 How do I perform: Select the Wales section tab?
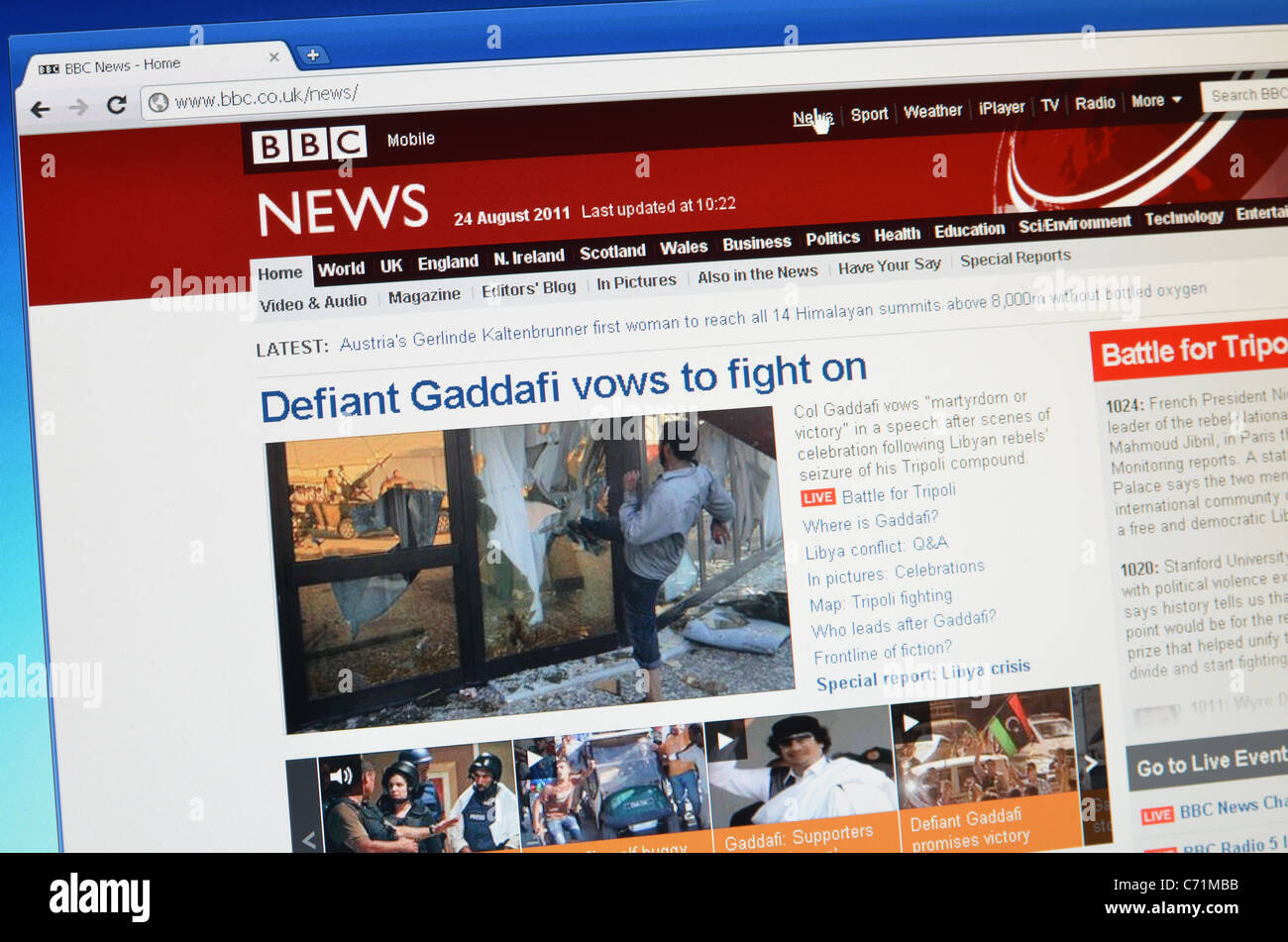(684, 248)
